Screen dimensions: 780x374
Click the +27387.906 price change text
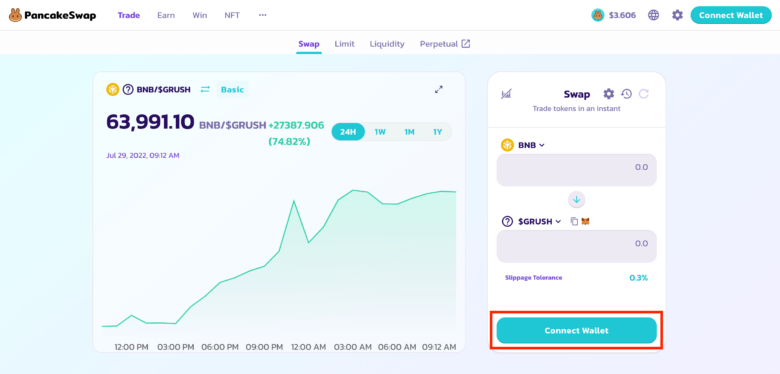tap(296, 125)
